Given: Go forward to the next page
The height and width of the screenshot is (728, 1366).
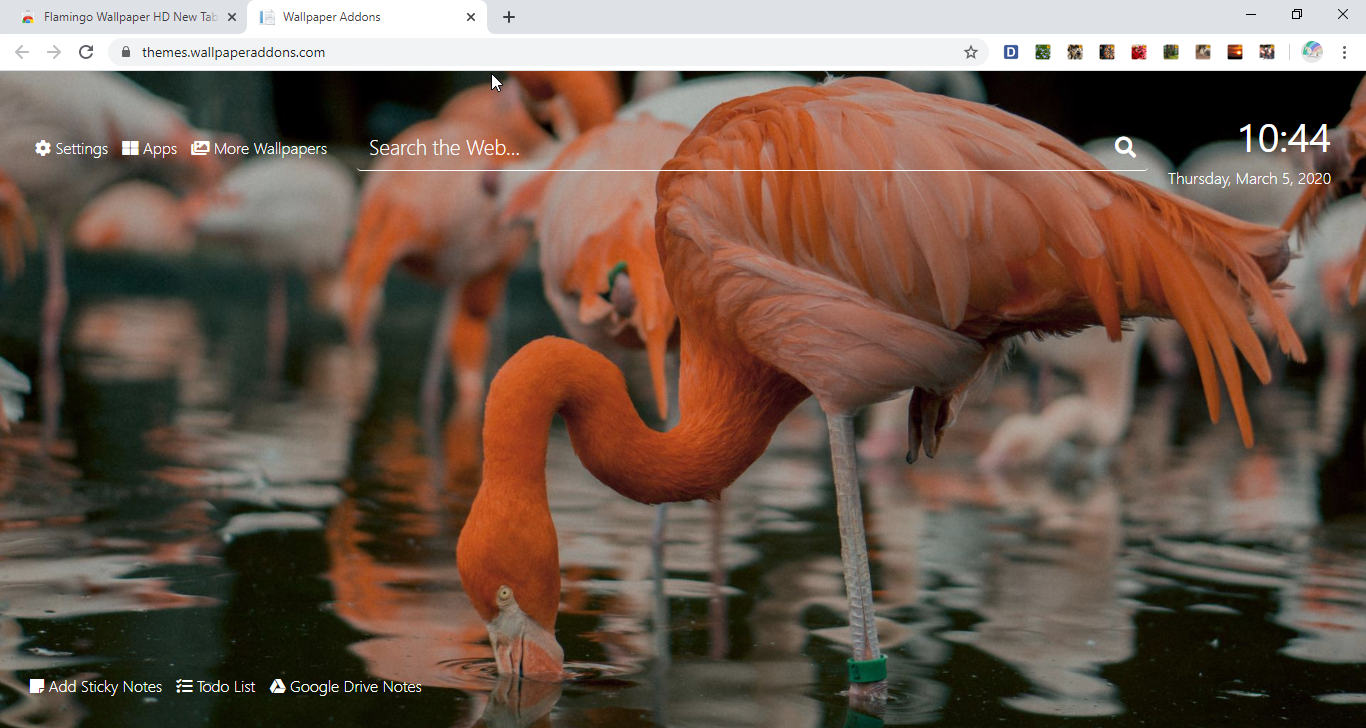Looking at the screenshot, I should [x=54, y=52].
